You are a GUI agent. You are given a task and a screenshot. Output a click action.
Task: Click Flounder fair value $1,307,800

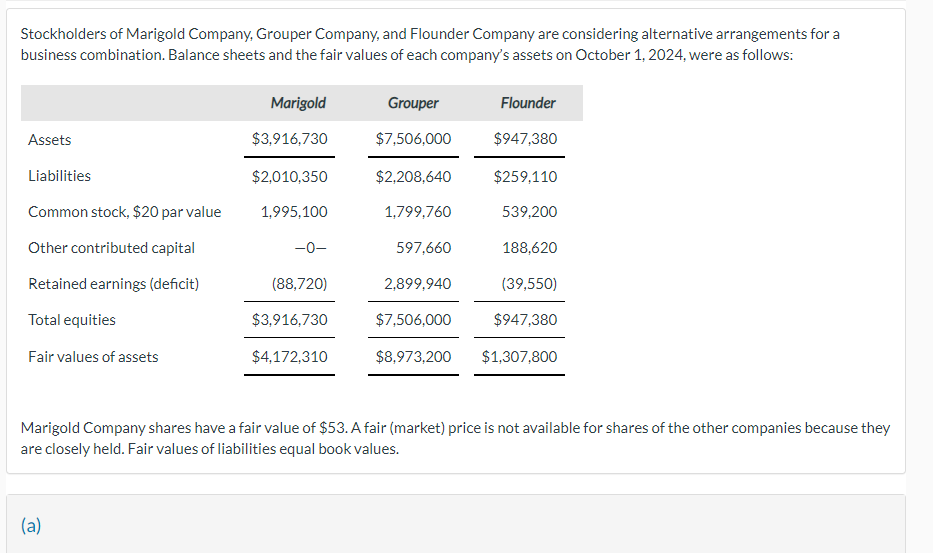pos(519,357)
